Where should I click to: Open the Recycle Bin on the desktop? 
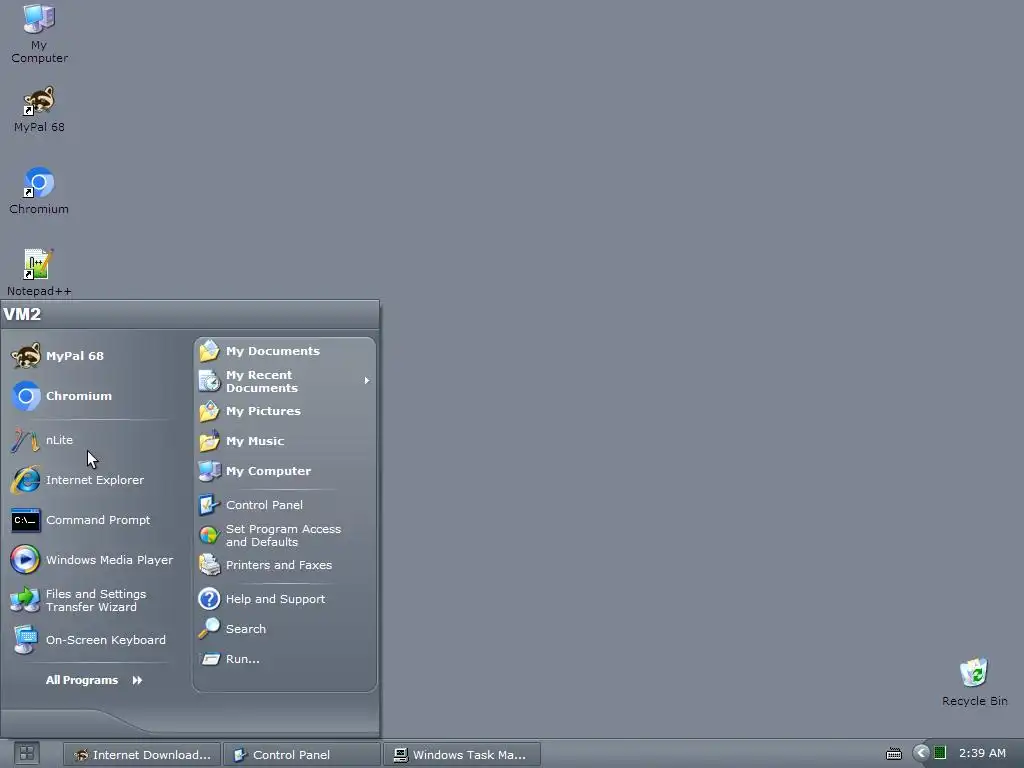[x=974, y=682]
